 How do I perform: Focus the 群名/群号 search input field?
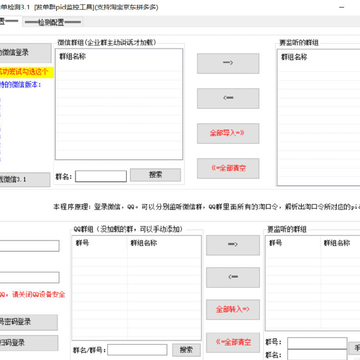[x=137, y=350]
